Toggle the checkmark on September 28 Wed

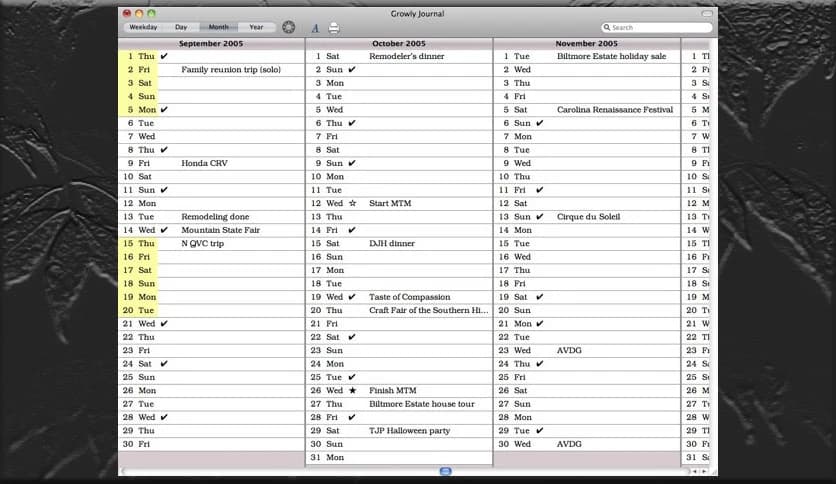[164, 417]
